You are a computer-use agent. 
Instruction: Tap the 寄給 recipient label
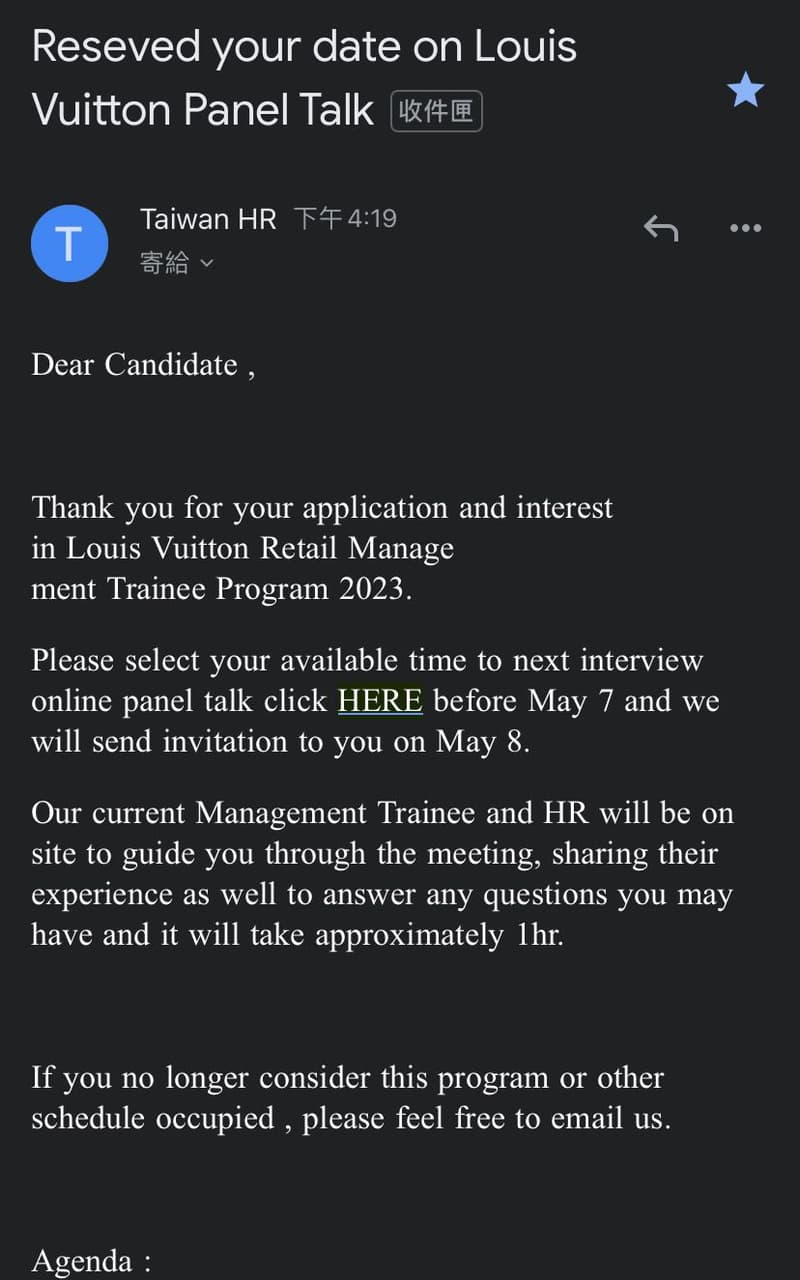pyautogui.click(x=164, y=263)
